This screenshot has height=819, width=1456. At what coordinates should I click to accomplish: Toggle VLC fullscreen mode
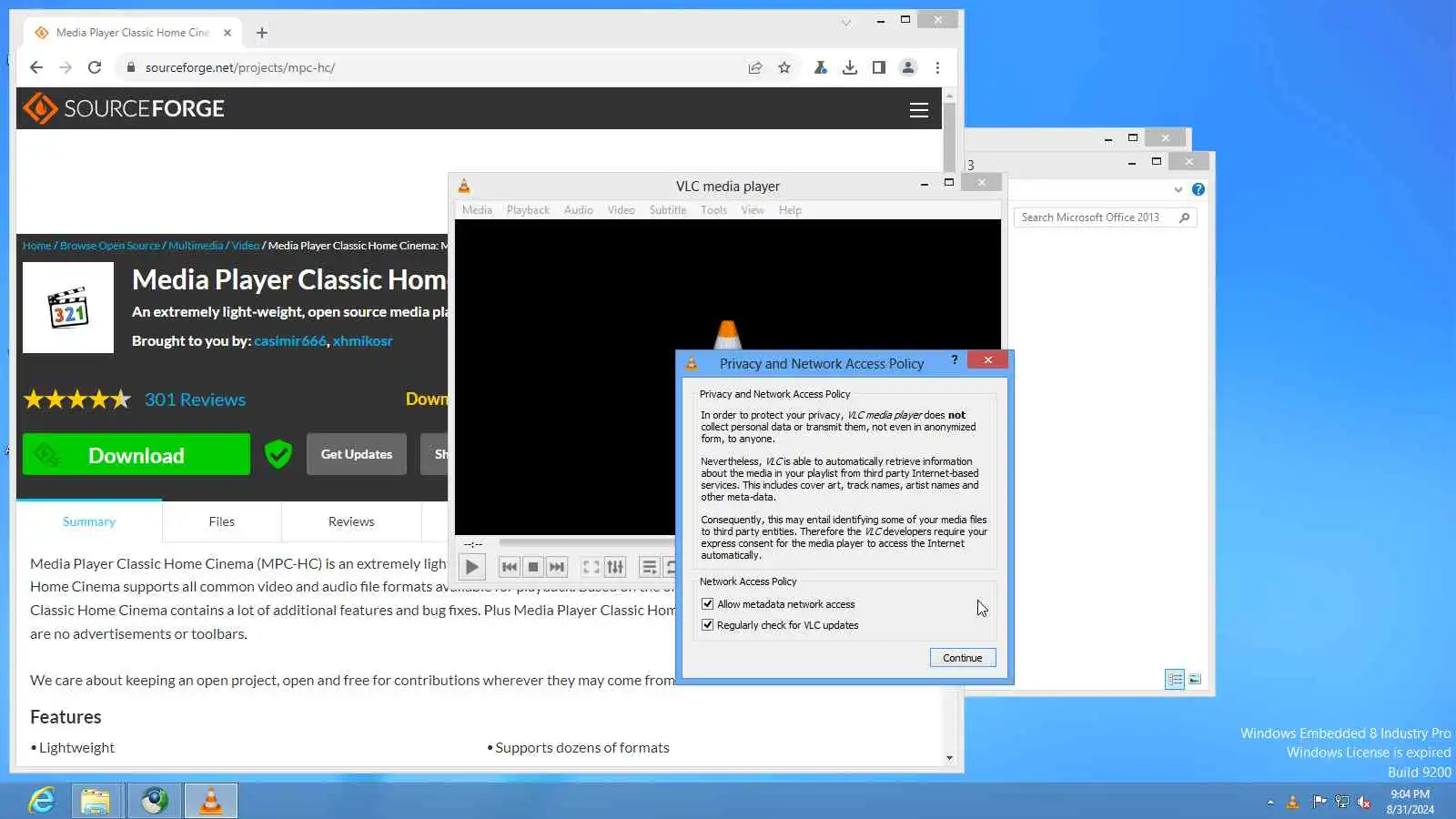591,567
